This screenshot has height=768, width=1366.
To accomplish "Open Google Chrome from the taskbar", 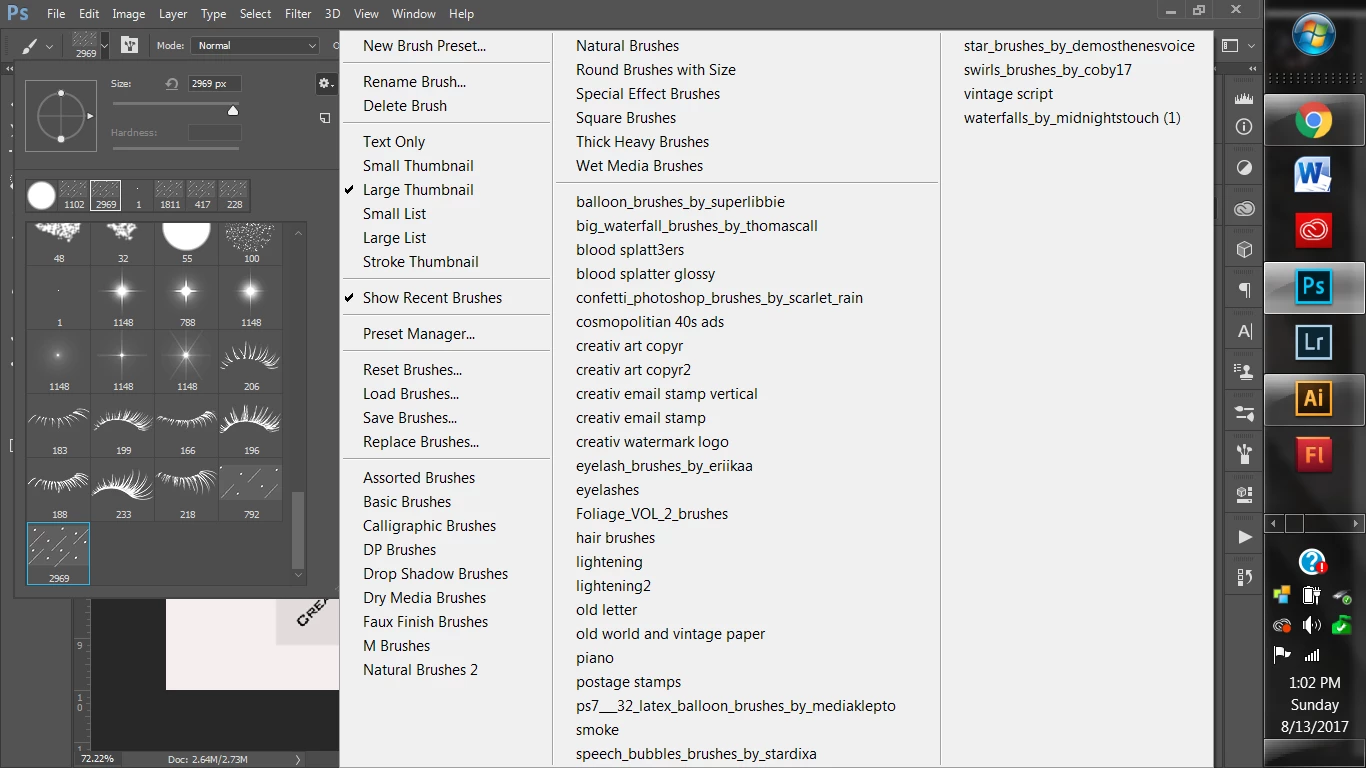I will tap(1313, 121).
